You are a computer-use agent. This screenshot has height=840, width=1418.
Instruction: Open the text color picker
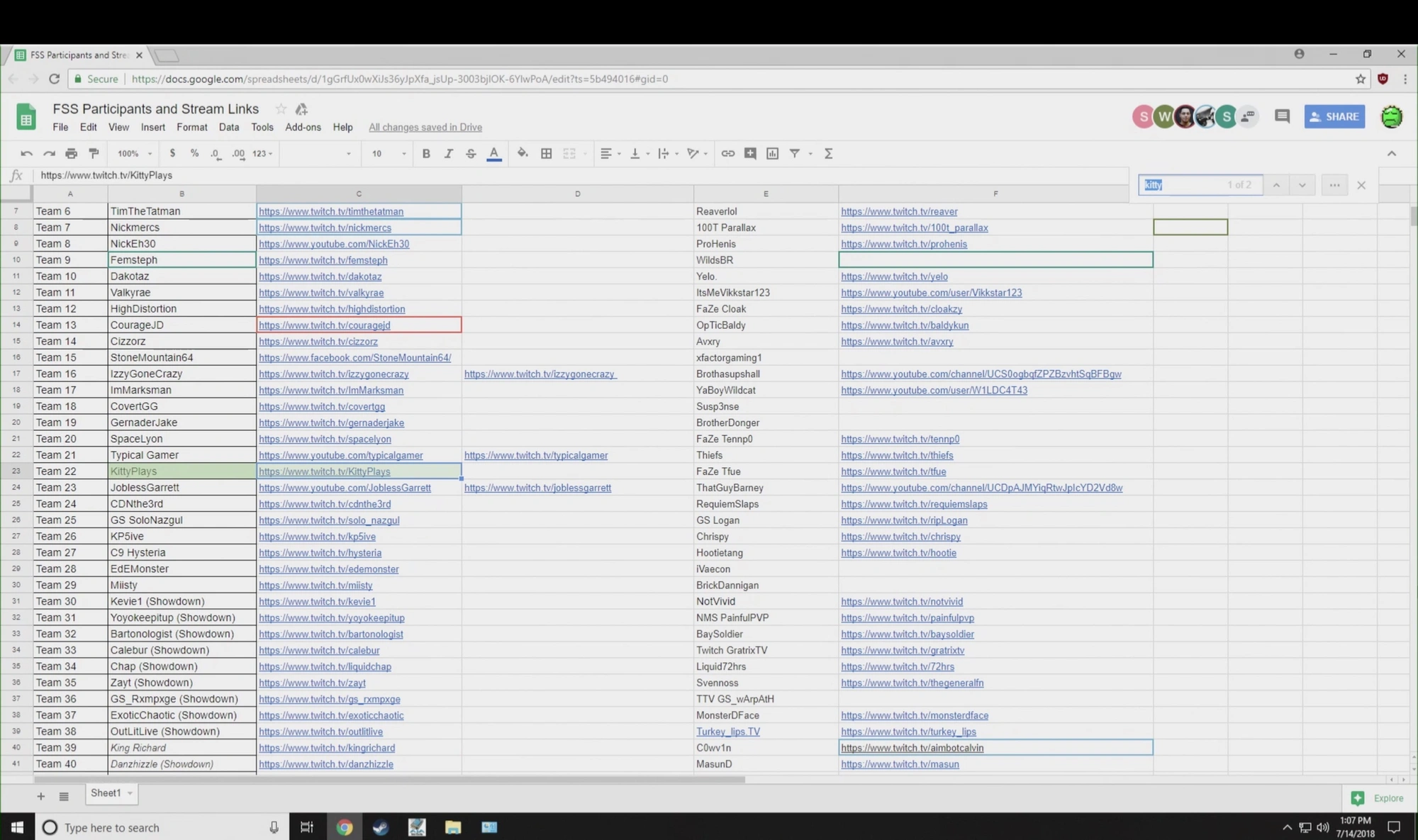(x=494, y=153)
